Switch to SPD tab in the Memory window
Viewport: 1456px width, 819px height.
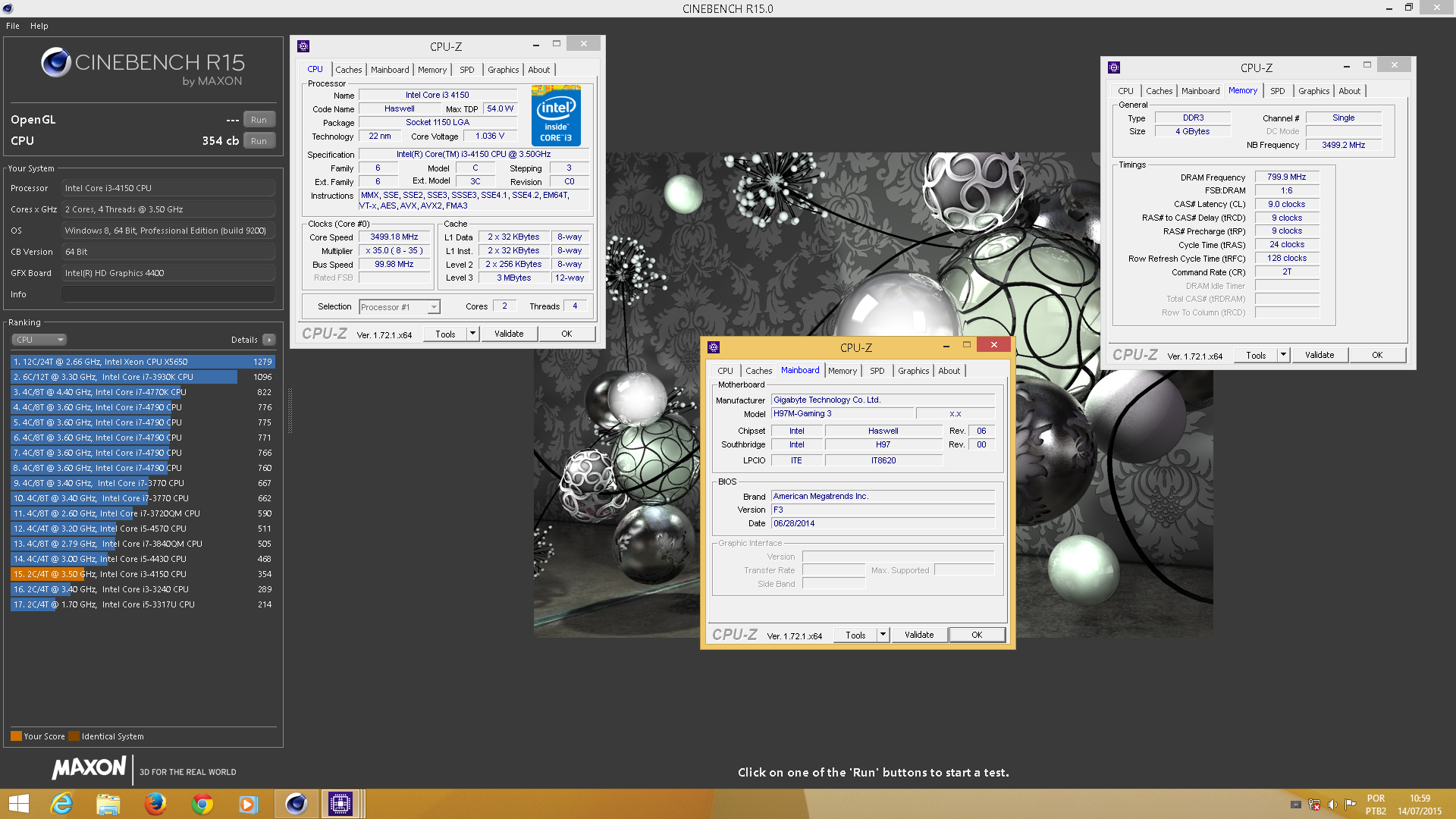[1278, 91]
